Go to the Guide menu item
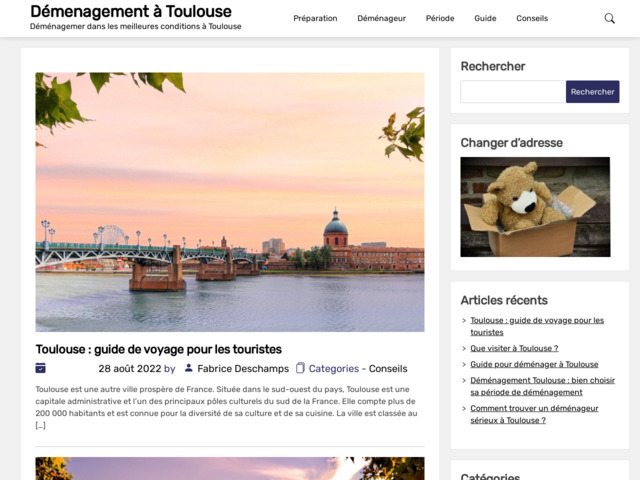This screenshot has height=480, width=640. [485, 18]
